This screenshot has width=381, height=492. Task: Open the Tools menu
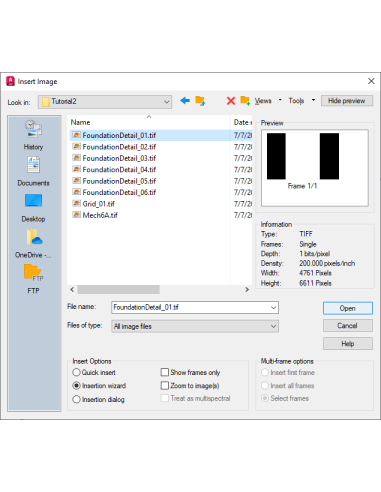[296, 101]
